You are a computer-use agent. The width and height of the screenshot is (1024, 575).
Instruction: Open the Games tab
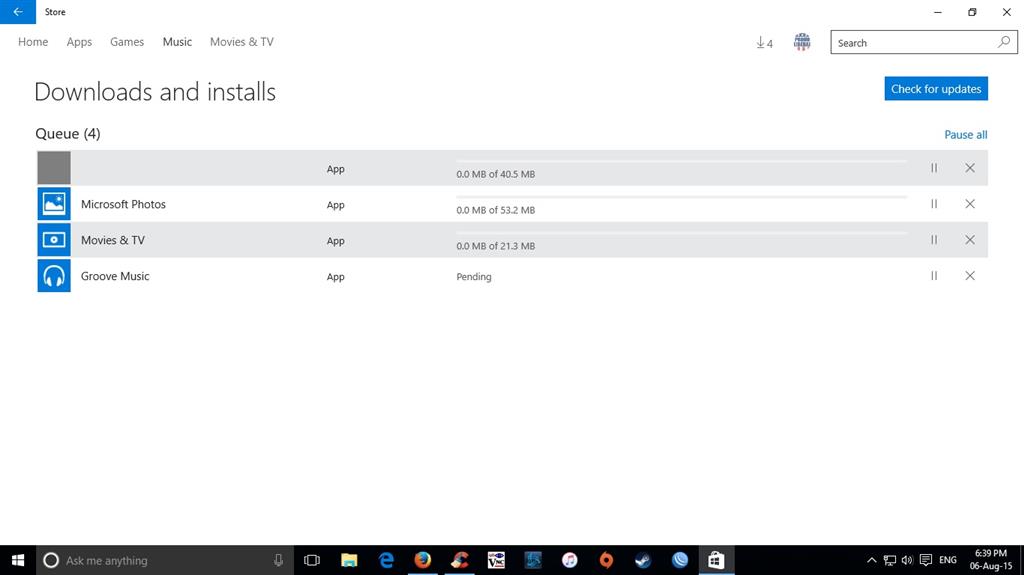127,42
